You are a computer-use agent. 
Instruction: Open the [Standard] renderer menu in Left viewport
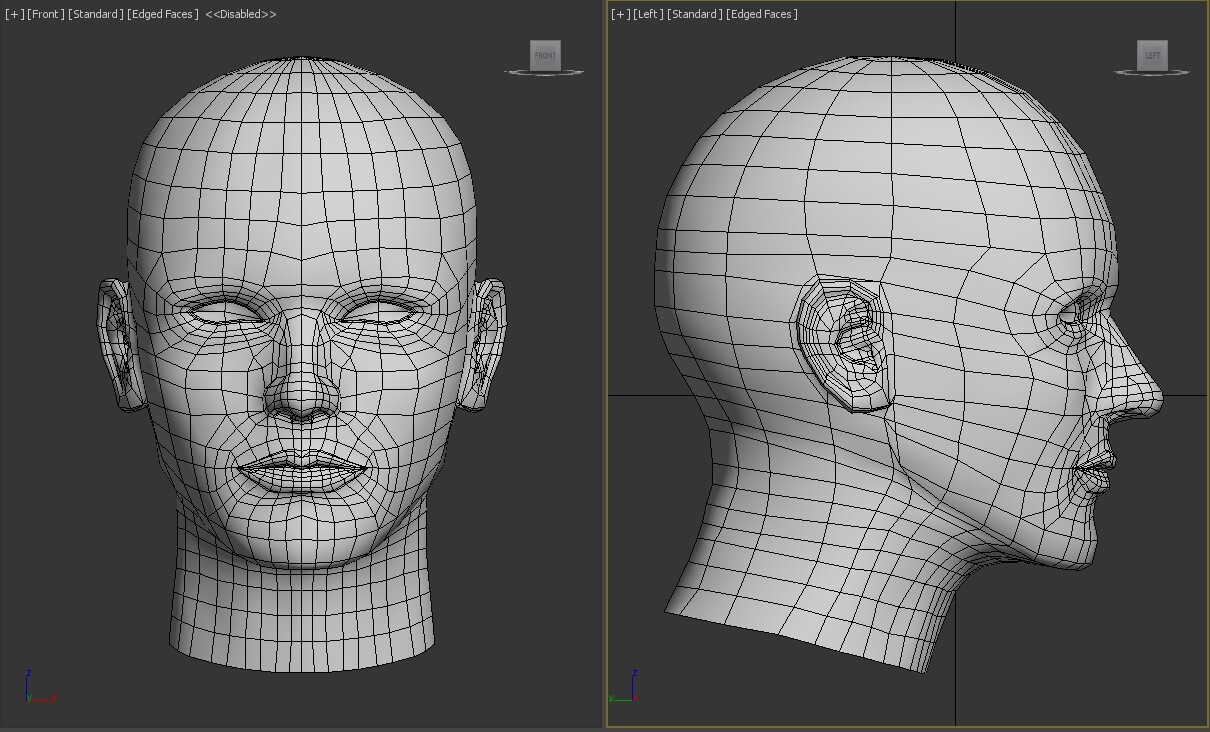coord(693,14)
